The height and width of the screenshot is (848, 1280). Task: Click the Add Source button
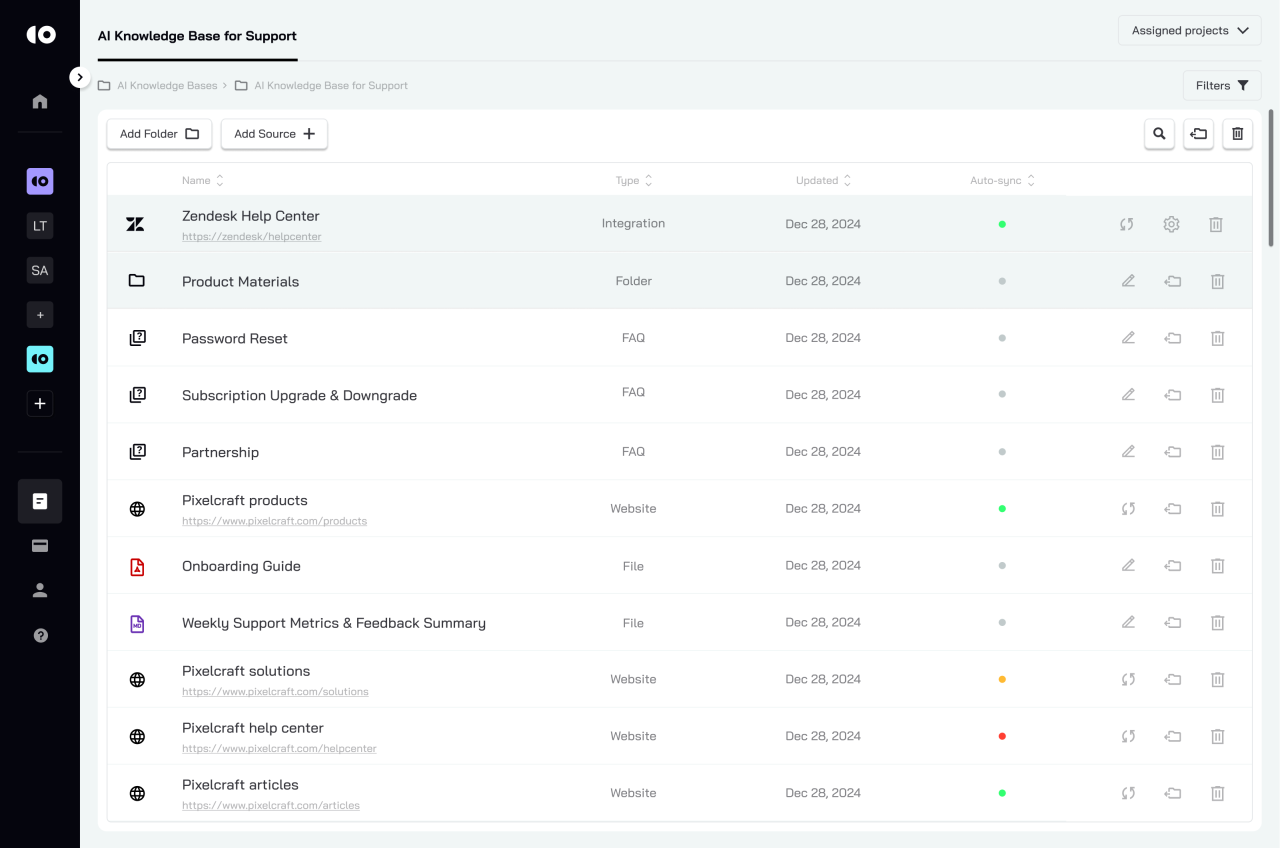coord(274,134)
